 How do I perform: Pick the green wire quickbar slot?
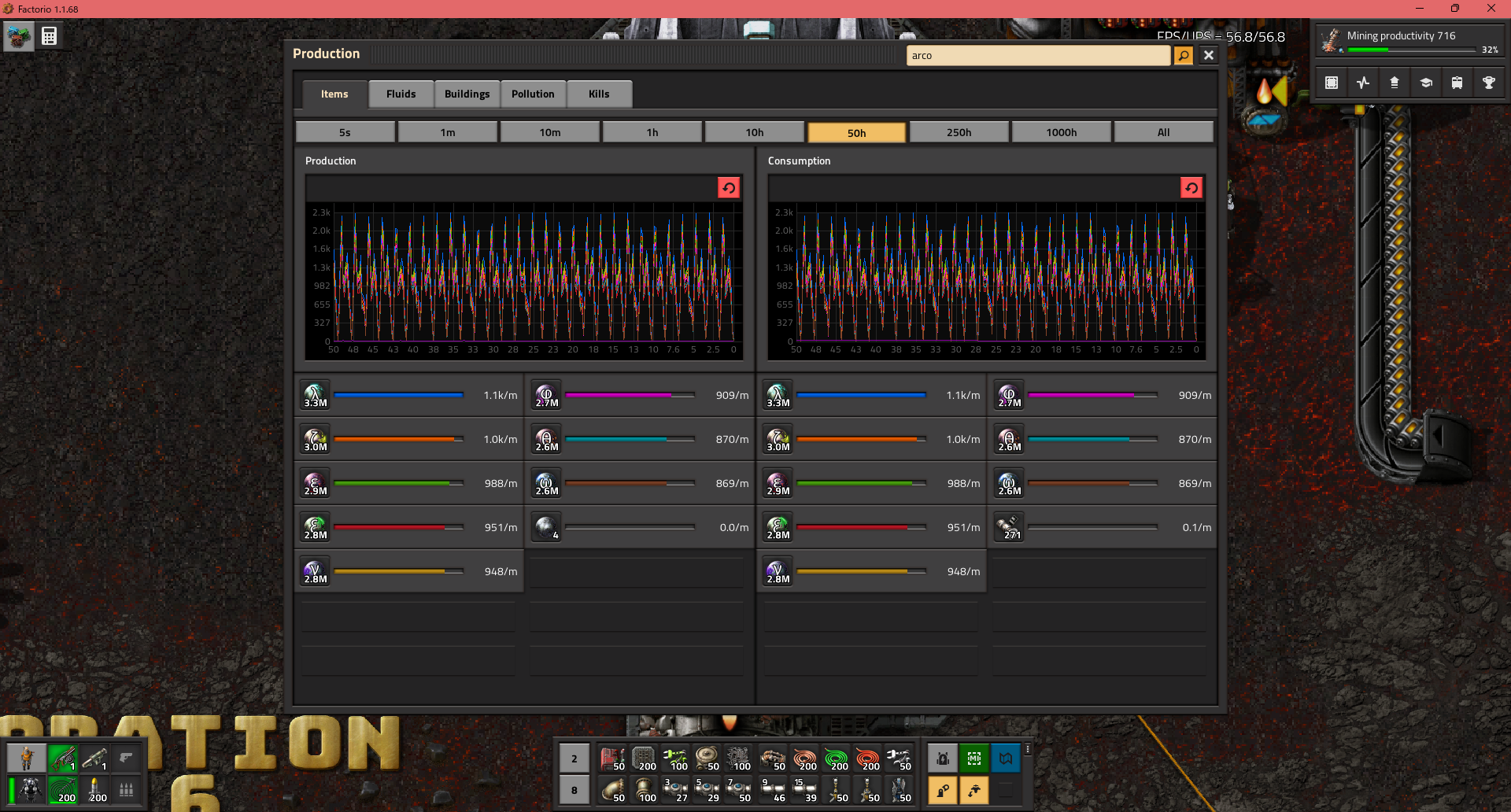click(x=836, y=758)
